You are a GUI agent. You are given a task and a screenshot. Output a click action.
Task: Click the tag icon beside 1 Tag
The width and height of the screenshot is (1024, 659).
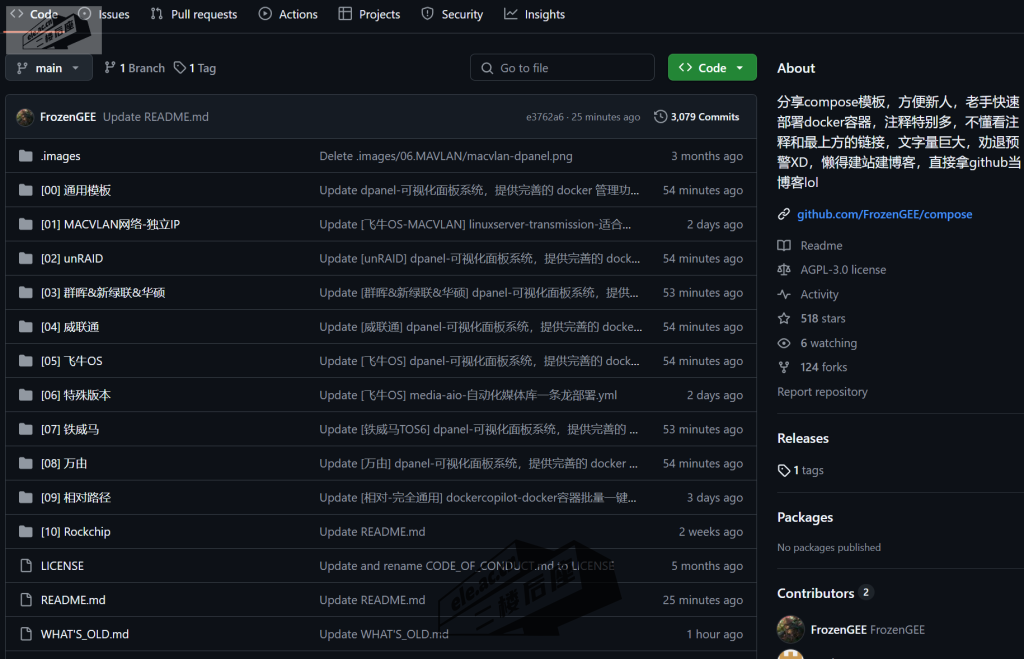pos(180,68)
